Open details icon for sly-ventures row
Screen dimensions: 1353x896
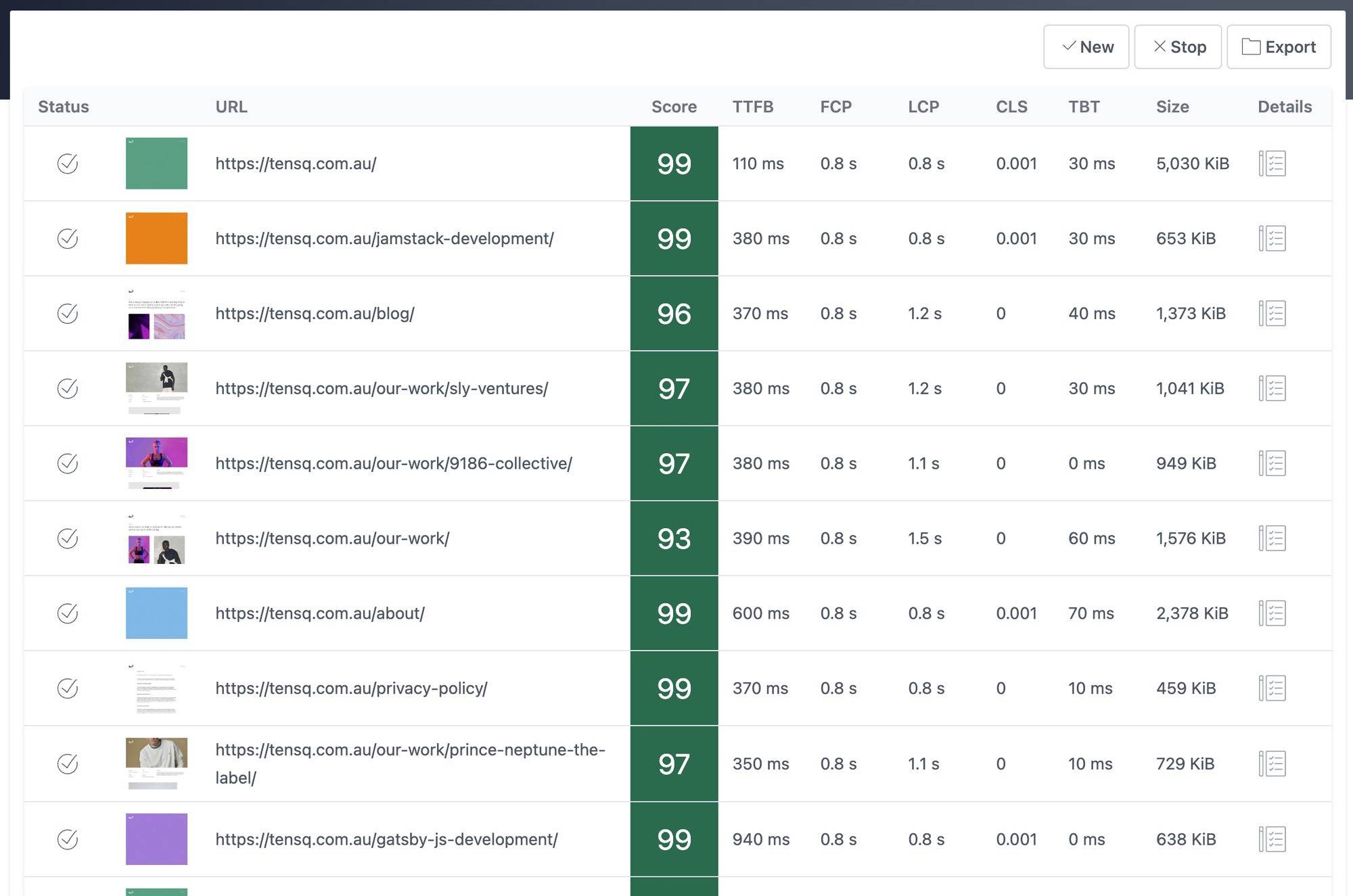1272,389
